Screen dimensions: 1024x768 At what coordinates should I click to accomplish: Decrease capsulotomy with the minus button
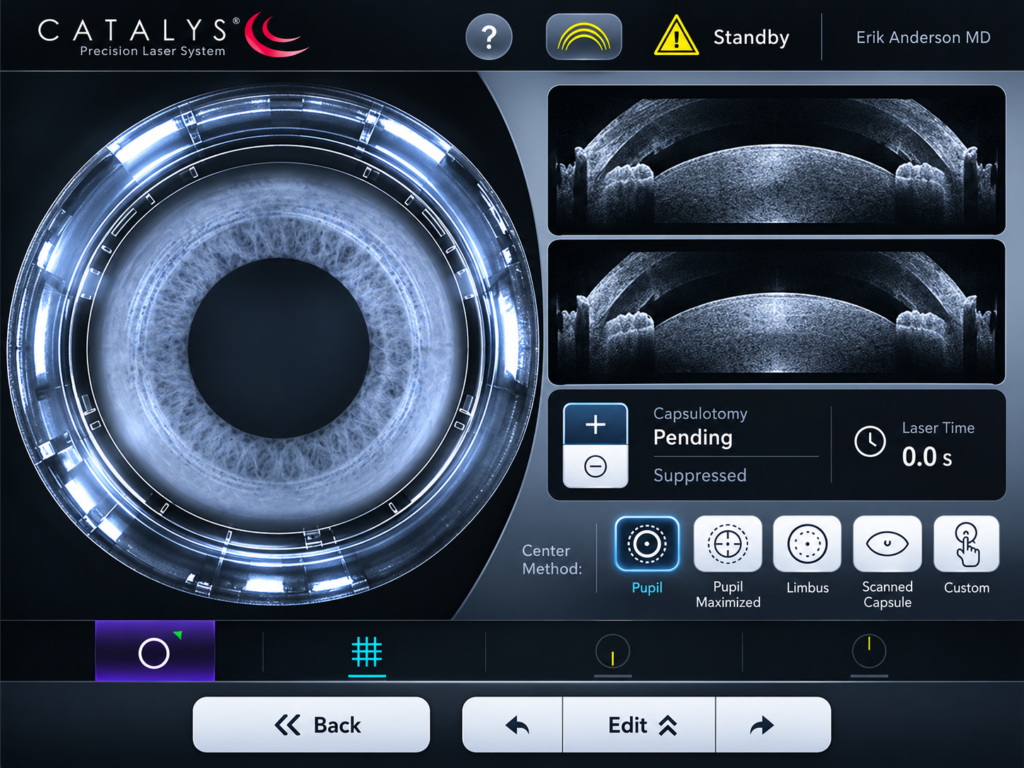click(x=595, y=466)
